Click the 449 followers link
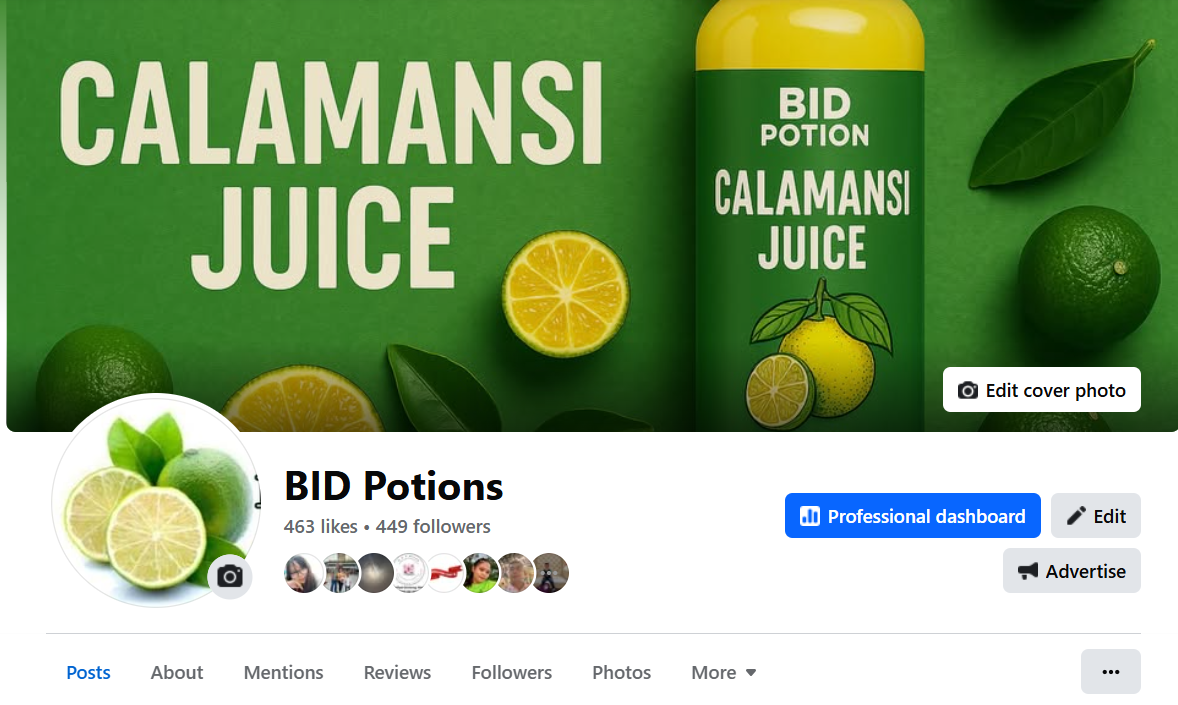This screenshot has height=705, width=1178. [x=433, y=527]
